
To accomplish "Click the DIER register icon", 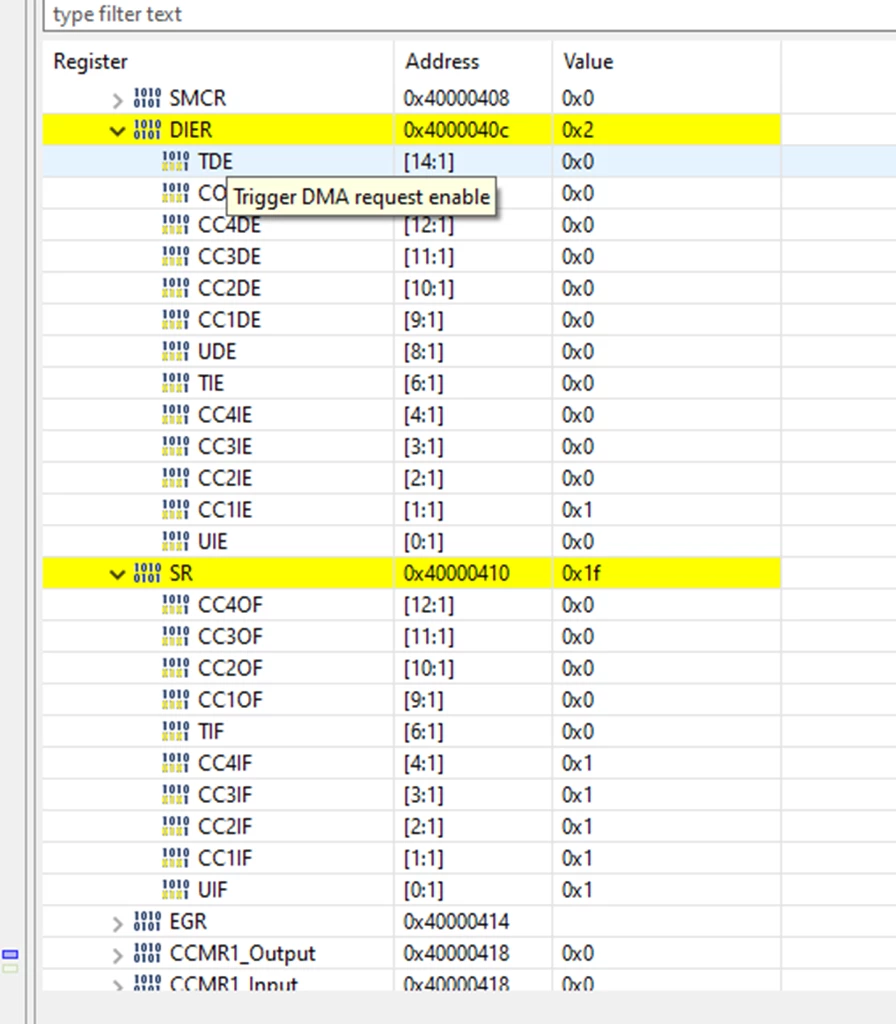I will coord(147,129).
